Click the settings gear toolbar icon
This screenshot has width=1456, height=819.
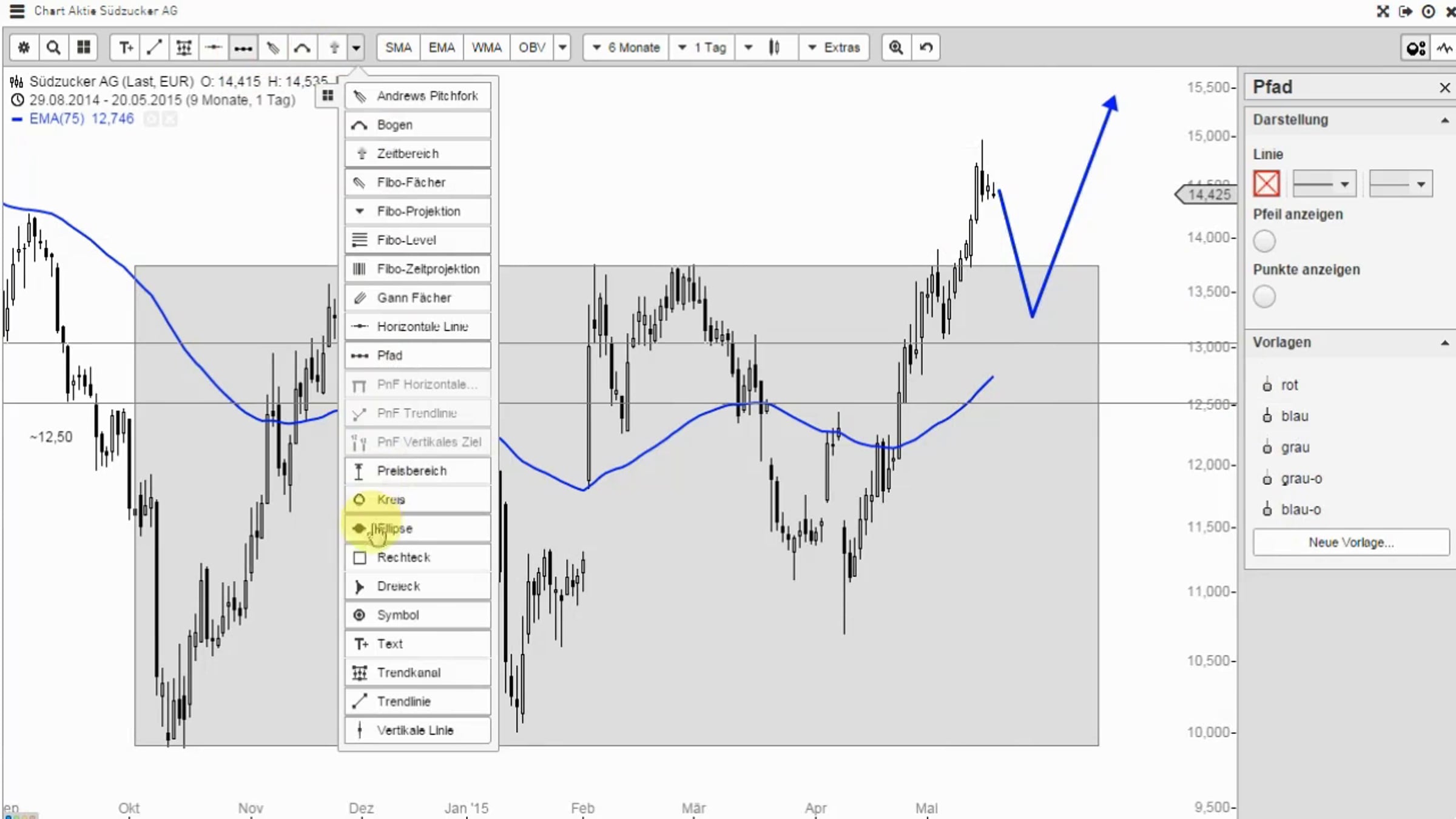(24, 47)
